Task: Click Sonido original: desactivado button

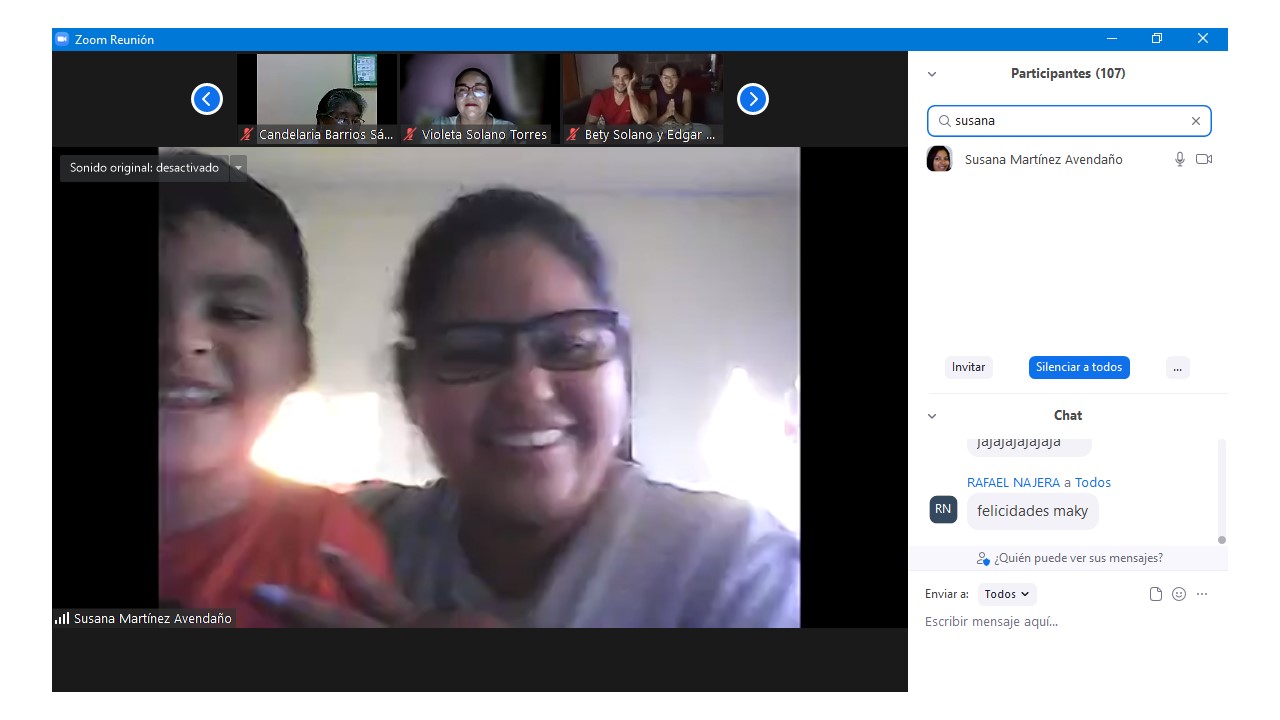Action: tap(144, 168)
